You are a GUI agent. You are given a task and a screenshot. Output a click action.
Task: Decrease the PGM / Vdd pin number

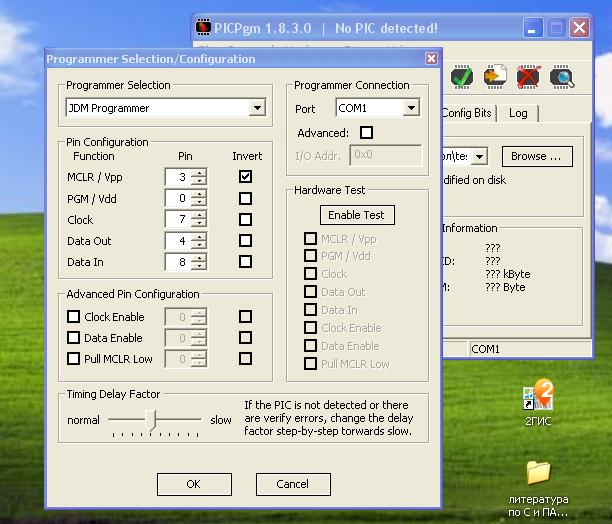199,202
